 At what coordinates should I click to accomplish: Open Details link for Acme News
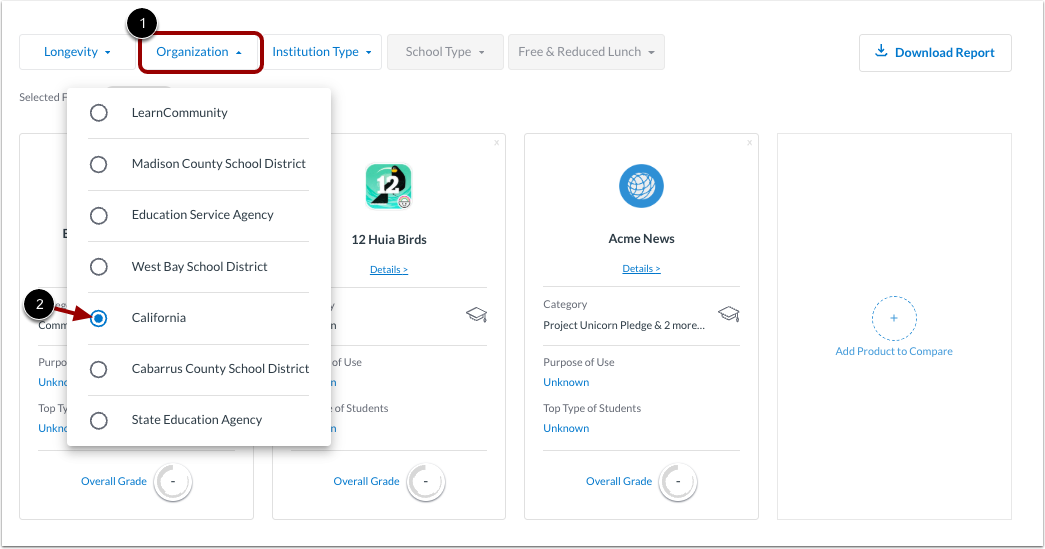coord(641,269)
